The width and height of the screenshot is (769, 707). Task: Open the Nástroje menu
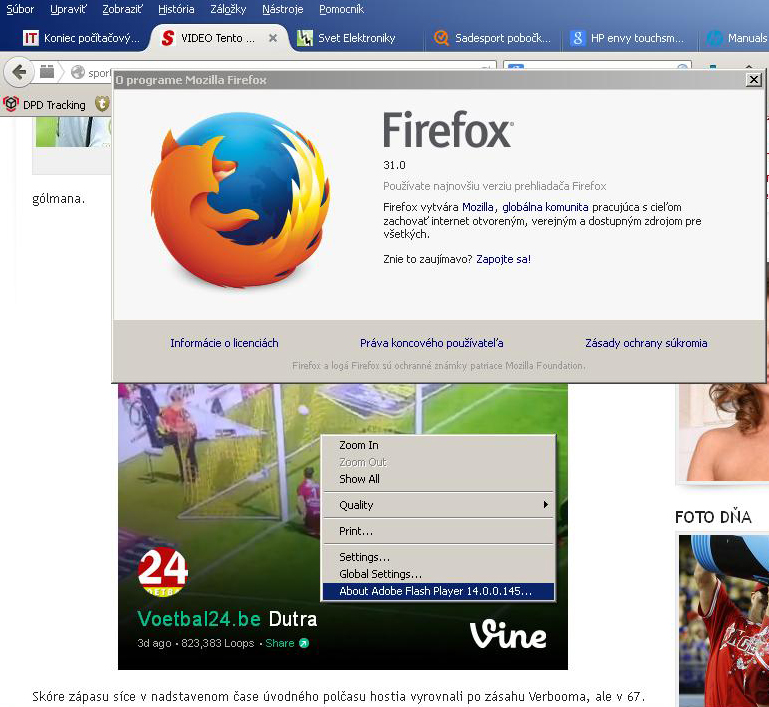(x=282, y=9)
